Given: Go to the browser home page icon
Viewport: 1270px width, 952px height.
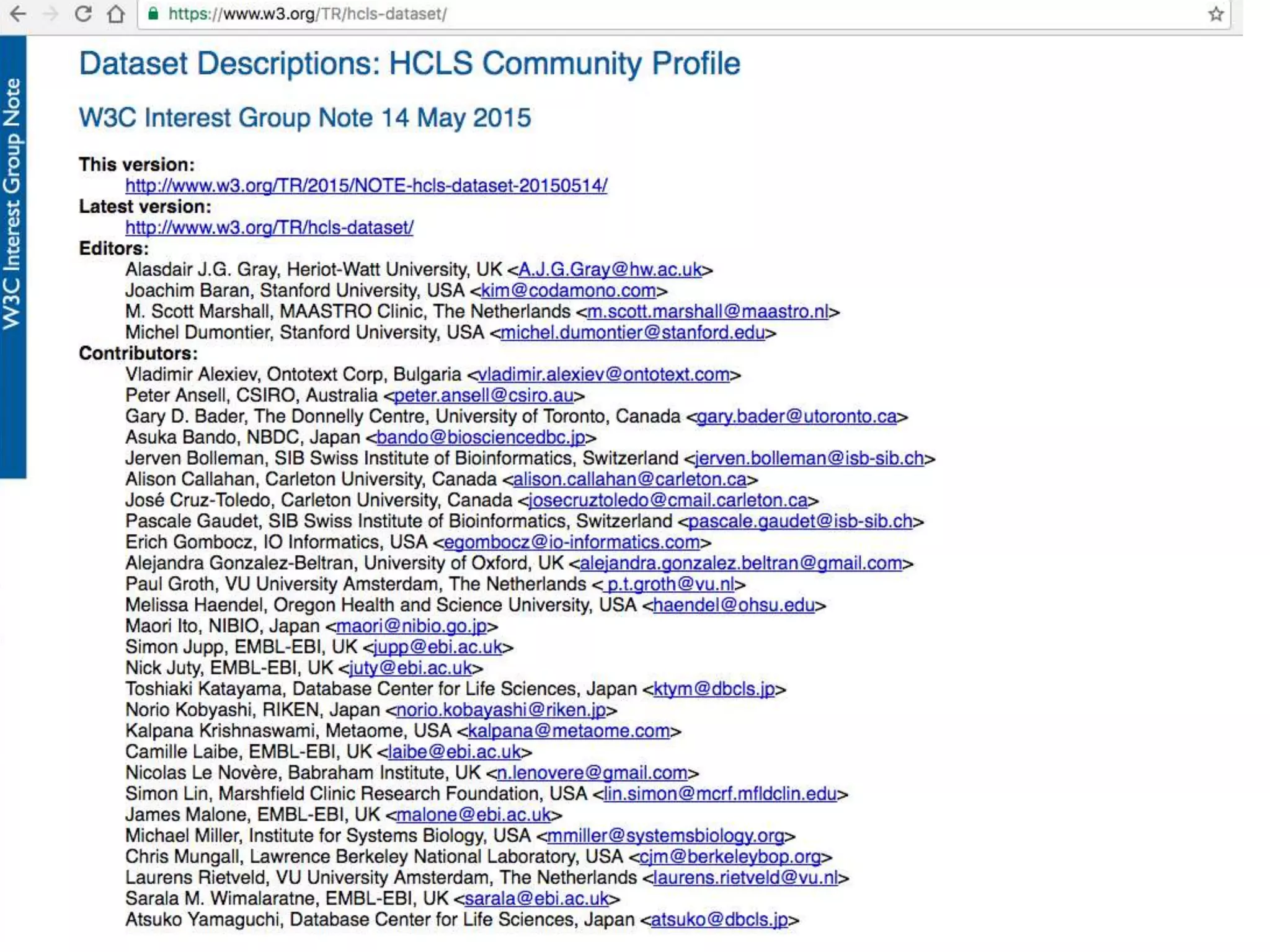Looking at the screenshot, I should point(116,14).
